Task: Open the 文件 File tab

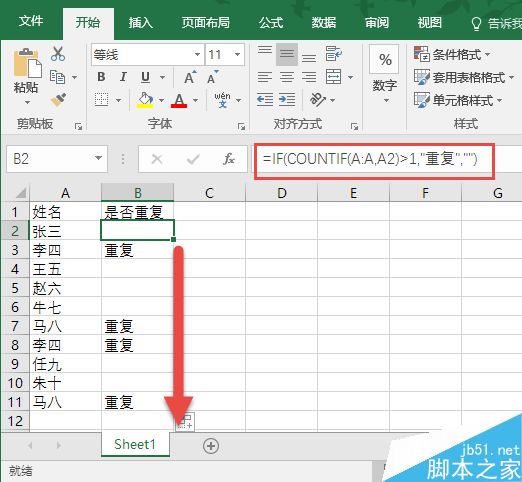Action: [x=31, y=21]
